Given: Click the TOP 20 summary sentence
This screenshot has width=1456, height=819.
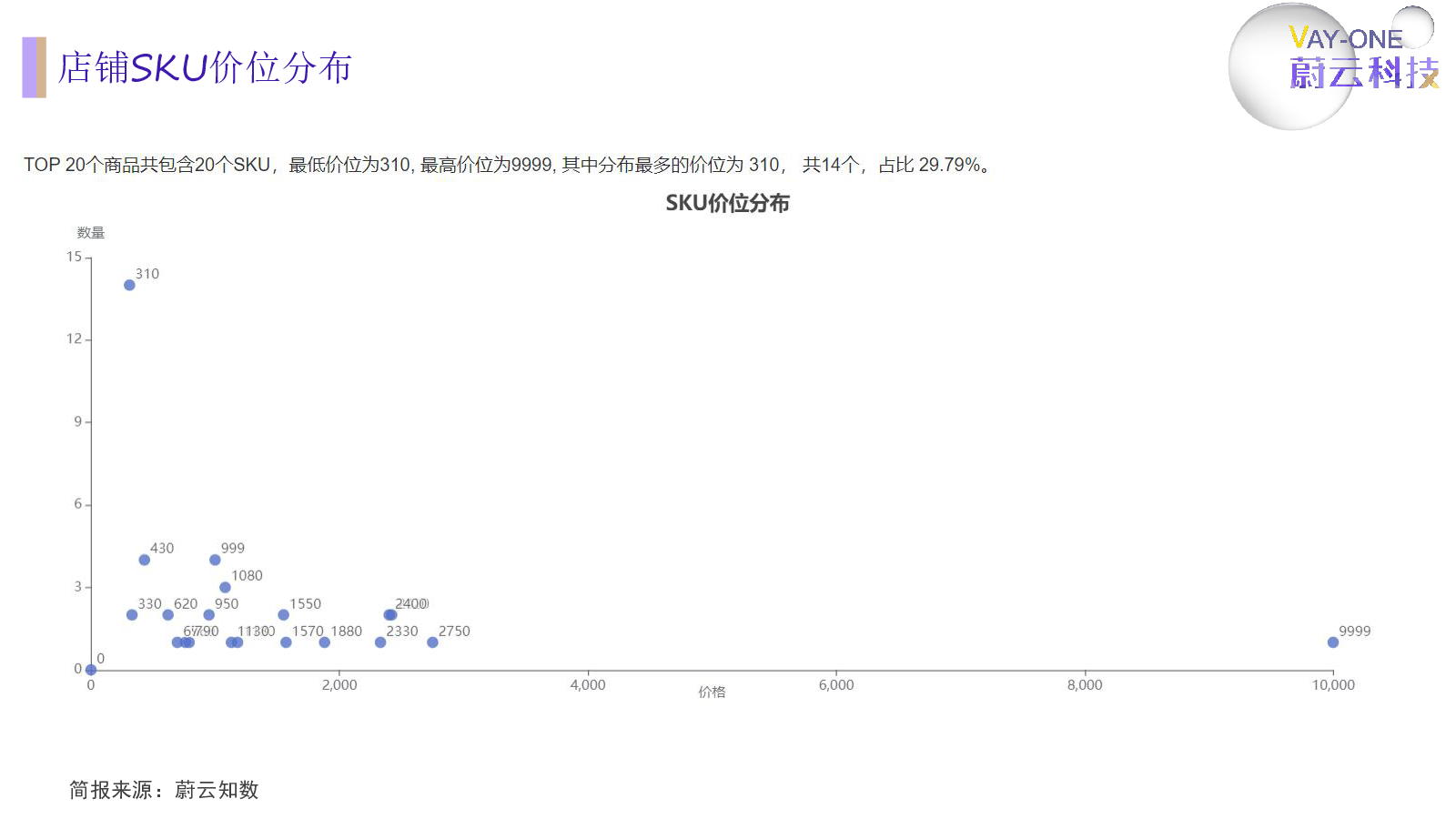Looking at the screenshot, I should tap(505, 166).
